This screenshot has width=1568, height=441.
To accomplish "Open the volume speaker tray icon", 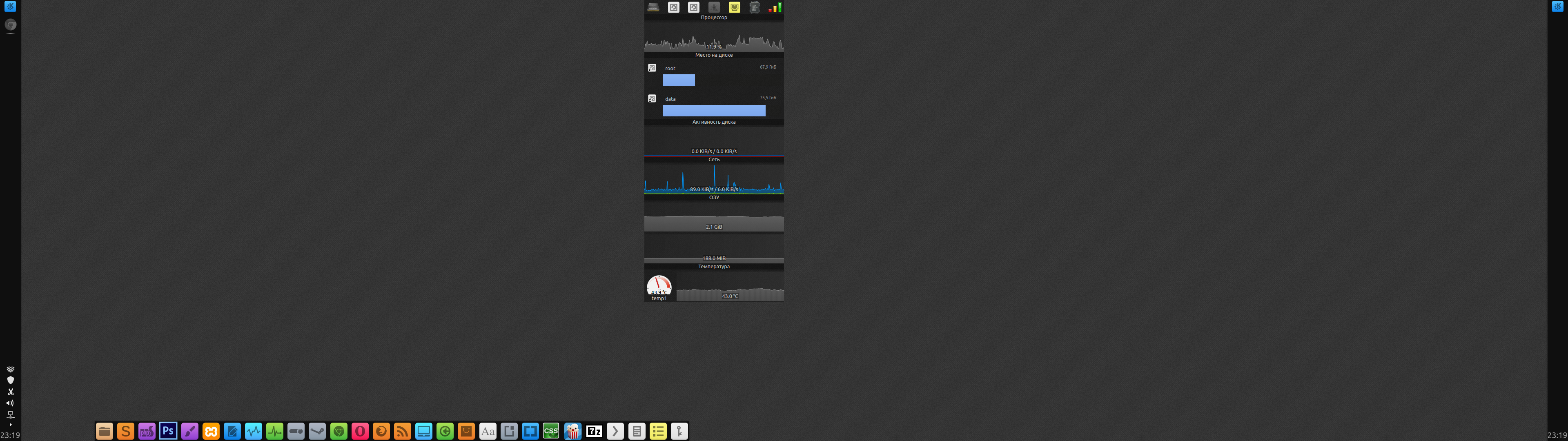I will [x=10, y=403].
